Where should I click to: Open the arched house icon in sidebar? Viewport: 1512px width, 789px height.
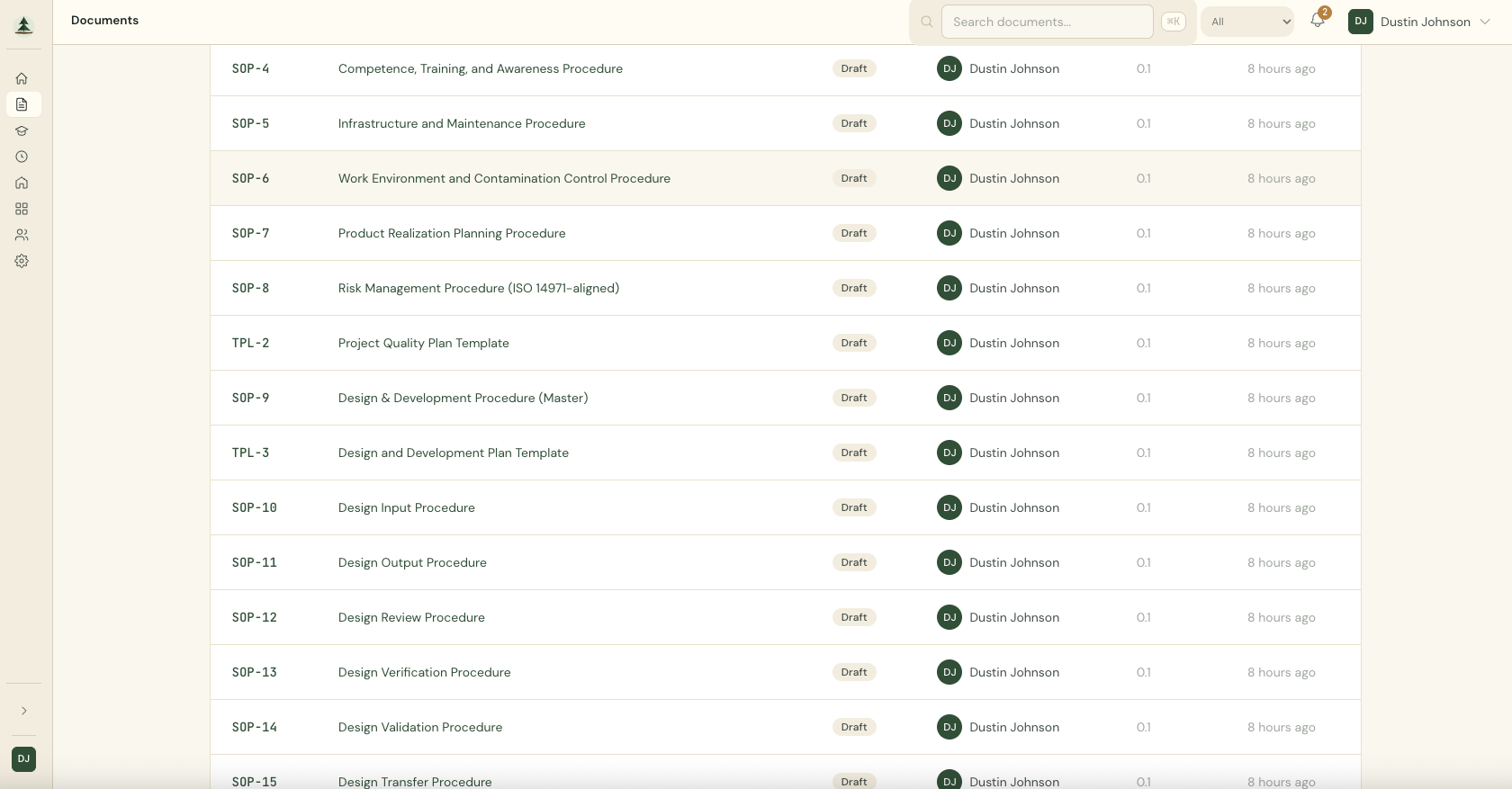(x=22, y=183)
